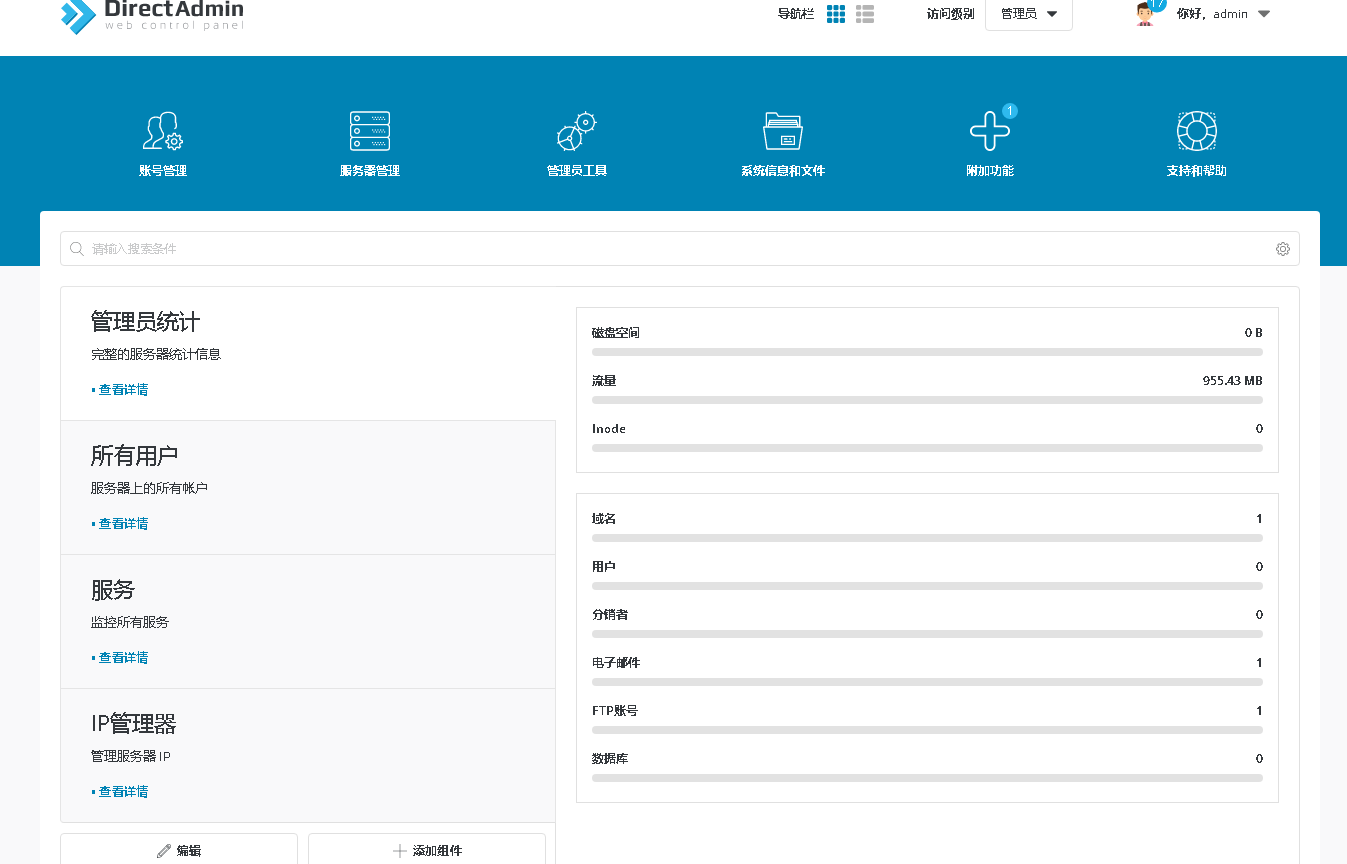Viewport: 1347px width, 864px height.
Task: Open search settings gear icon
Action: pyautogui.click(x=1283, y=249)
